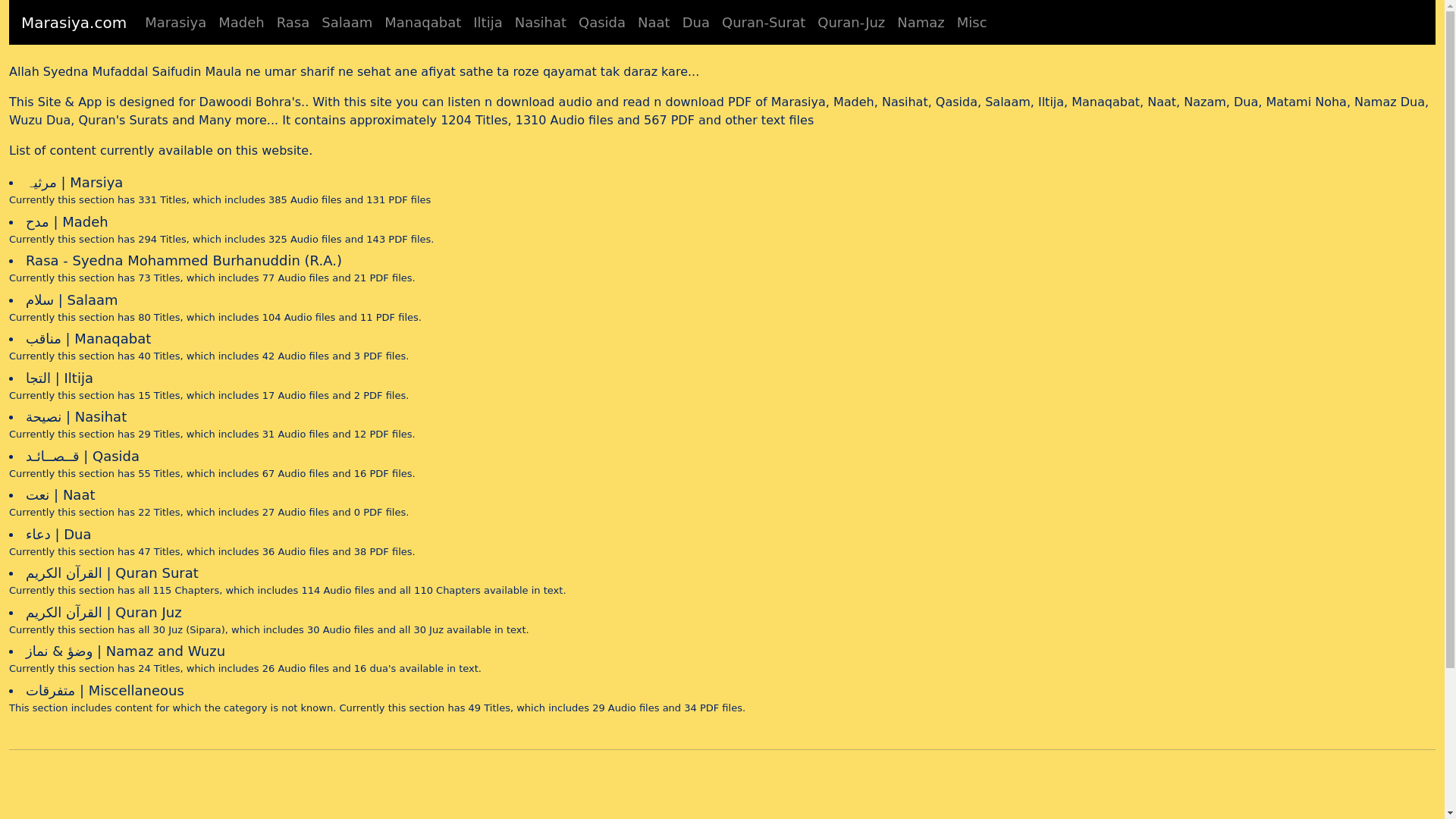
Task: Open the Qasida section list link
Action: pos(83,457)
